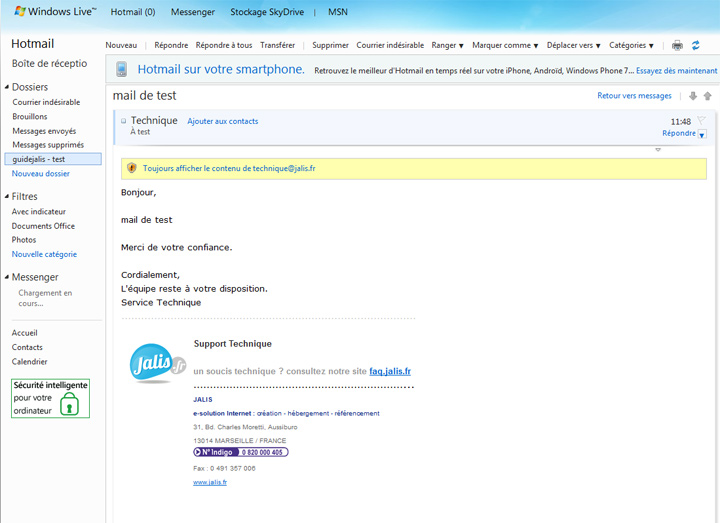Viewport: 720px width, 523px height.
Task: Click Nouveau dossier link
Action: click(x=40, y=174)
